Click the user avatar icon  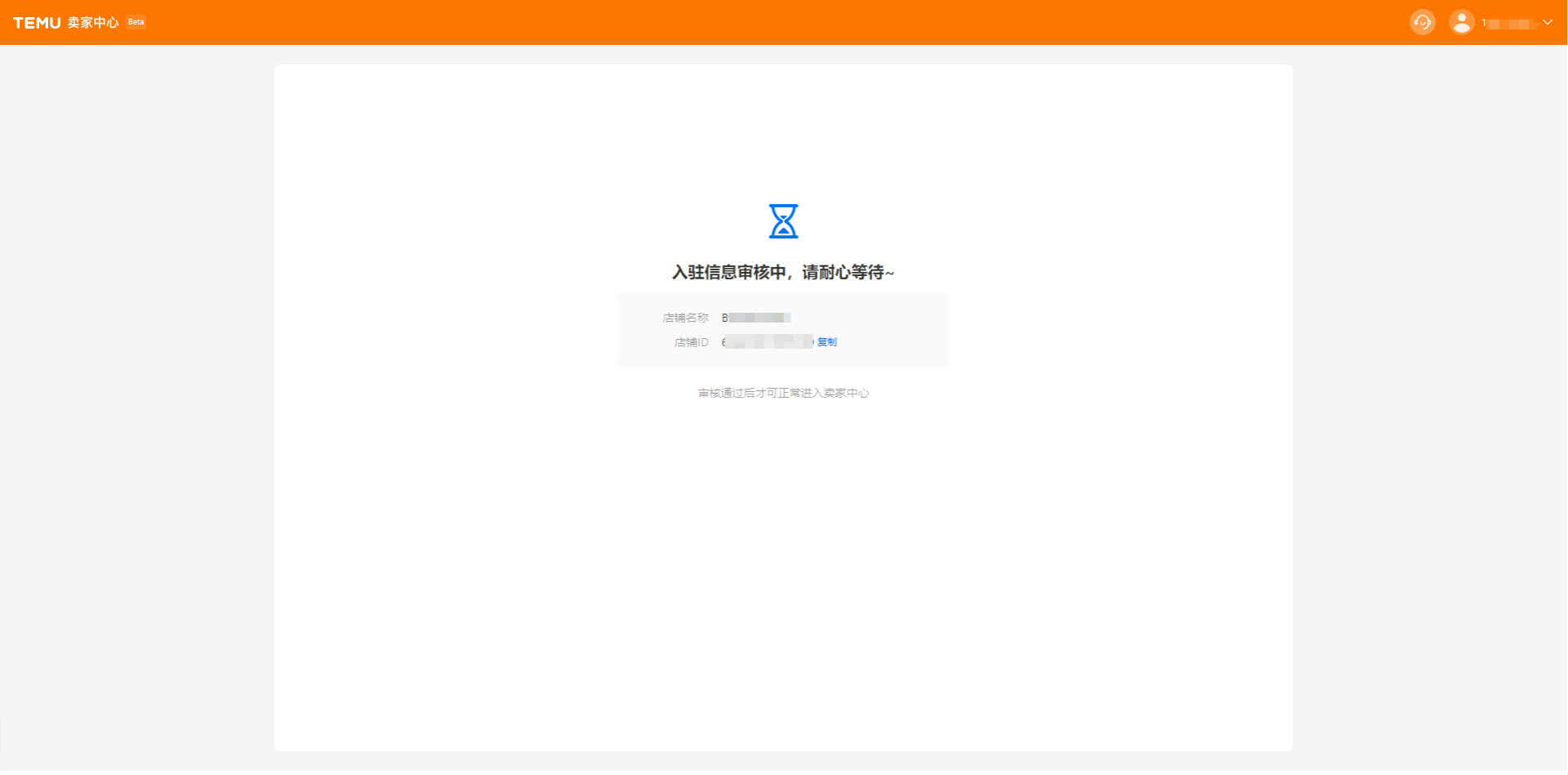(x=1461, y=22)
